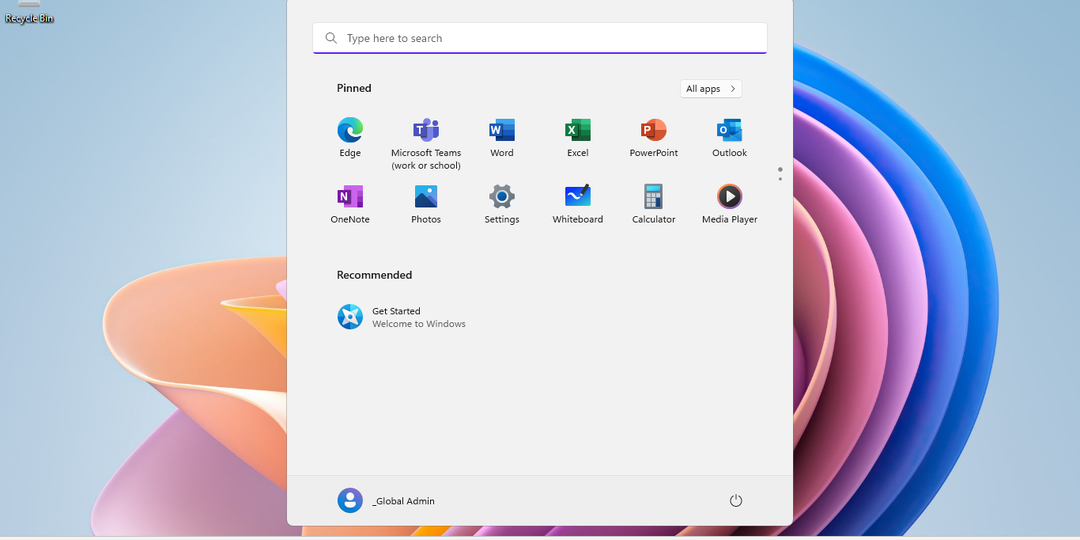Click the _Global Admin account name
1080x540 pixels.
tap(404, 501)
